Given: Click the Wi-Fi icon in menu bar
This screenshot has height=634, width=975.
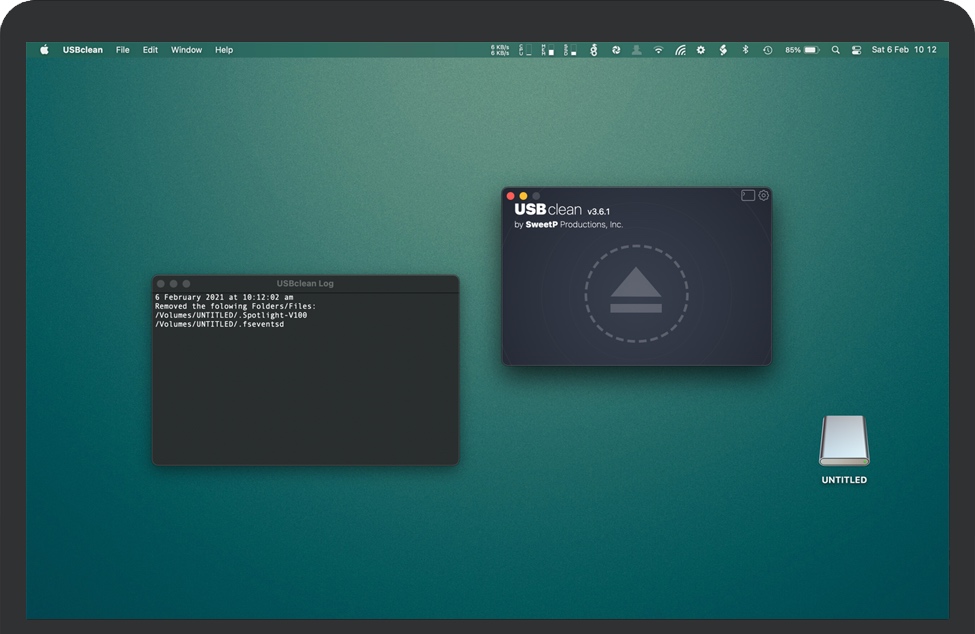Looking at the screenshot, I should coord(658,50).
